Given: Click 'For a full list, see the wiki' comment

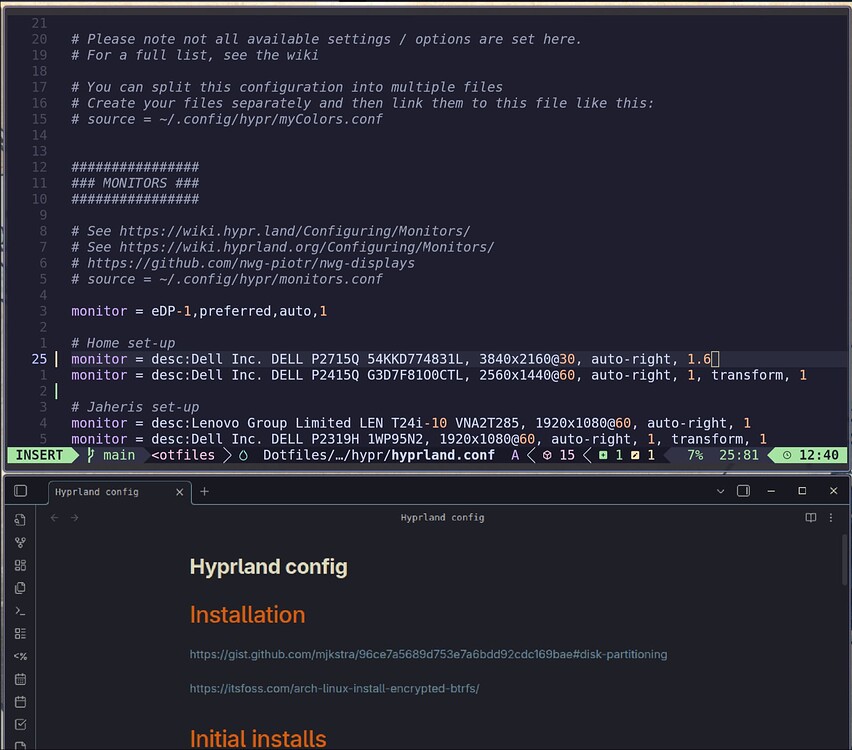Looking at the screenshot, I should tap(195, 55).
